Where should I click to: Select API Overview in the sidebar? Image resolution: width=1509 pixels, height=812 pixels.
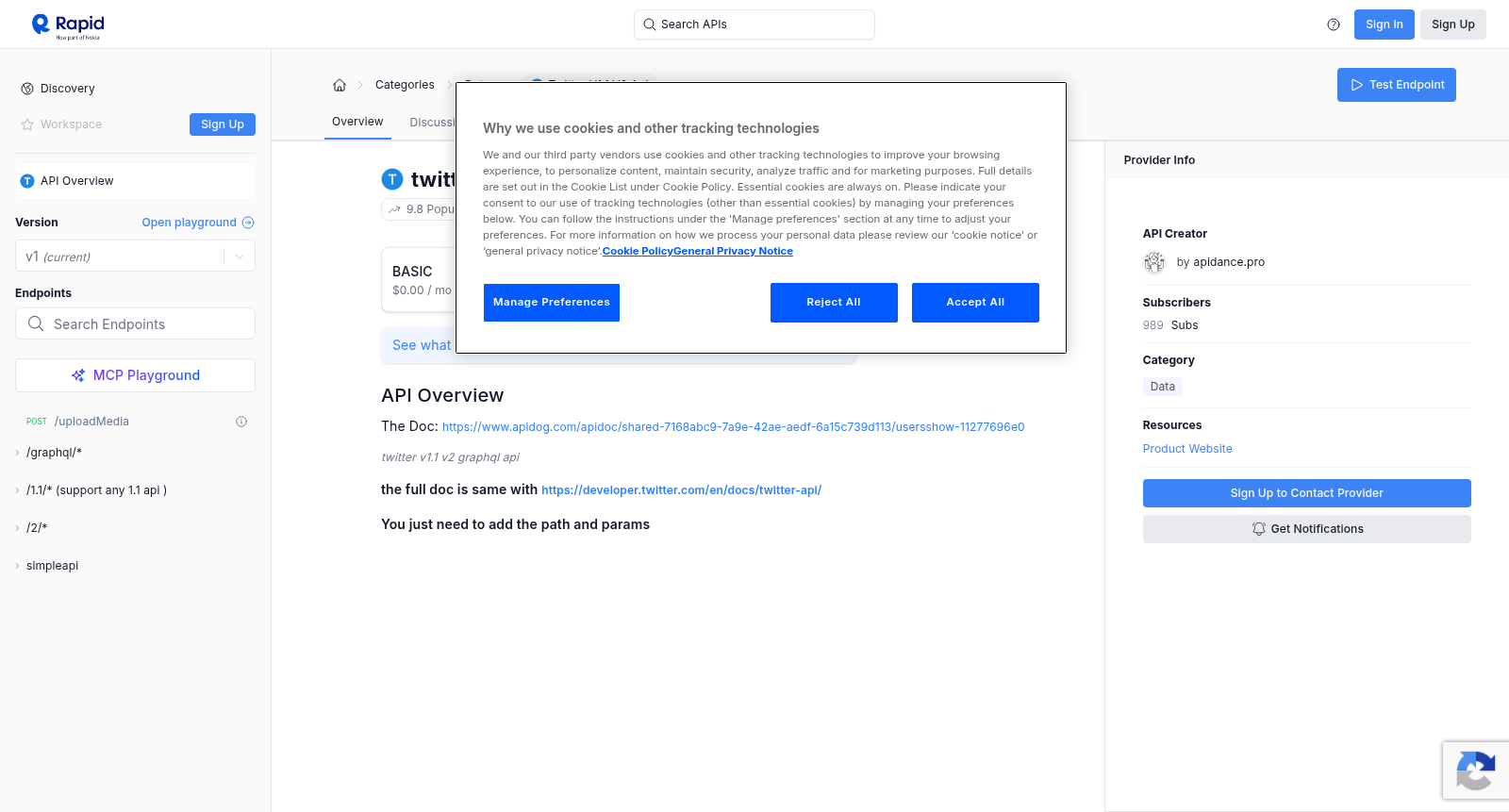pyautogui.click(x=135, y=181)
